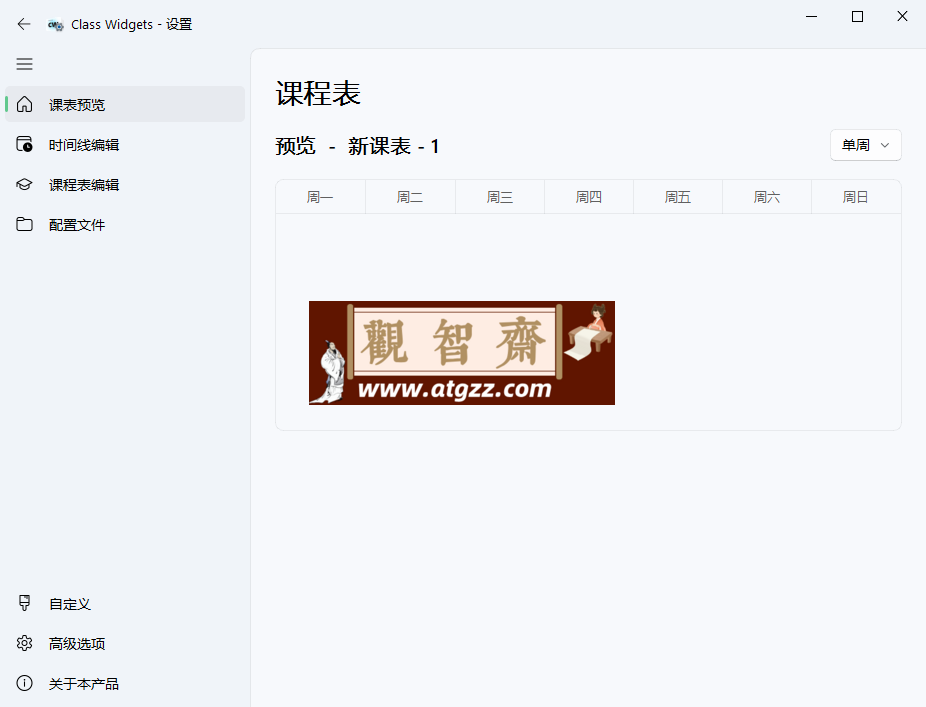Image resolution: width=926 pixels, height=707 pixels.
Task: Click the clock calendar icon for 时间线编辑
Action: (x=24, y=144)
